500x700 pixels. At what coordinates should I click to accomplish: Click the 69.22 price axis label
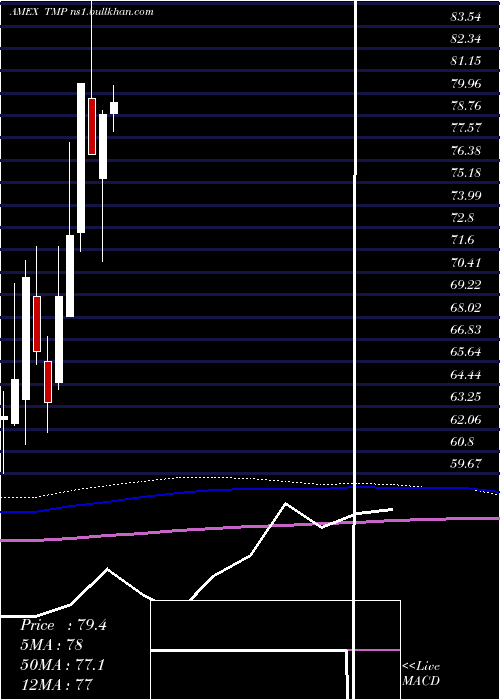point(466,285)
